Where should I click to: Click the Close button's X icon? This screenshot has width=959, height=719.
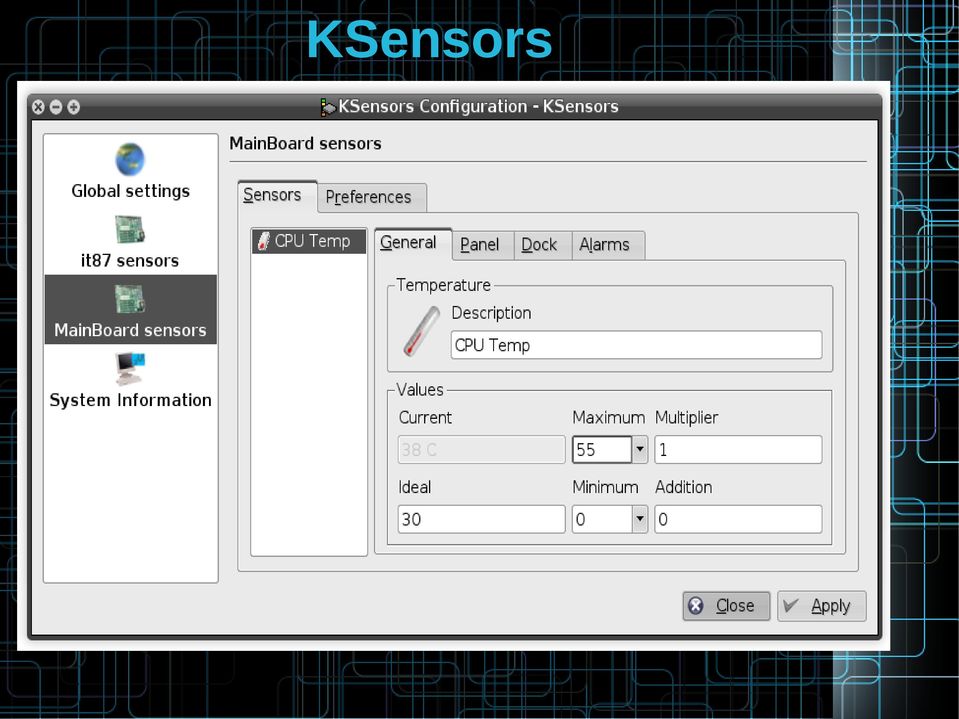(x=696, y=605)
